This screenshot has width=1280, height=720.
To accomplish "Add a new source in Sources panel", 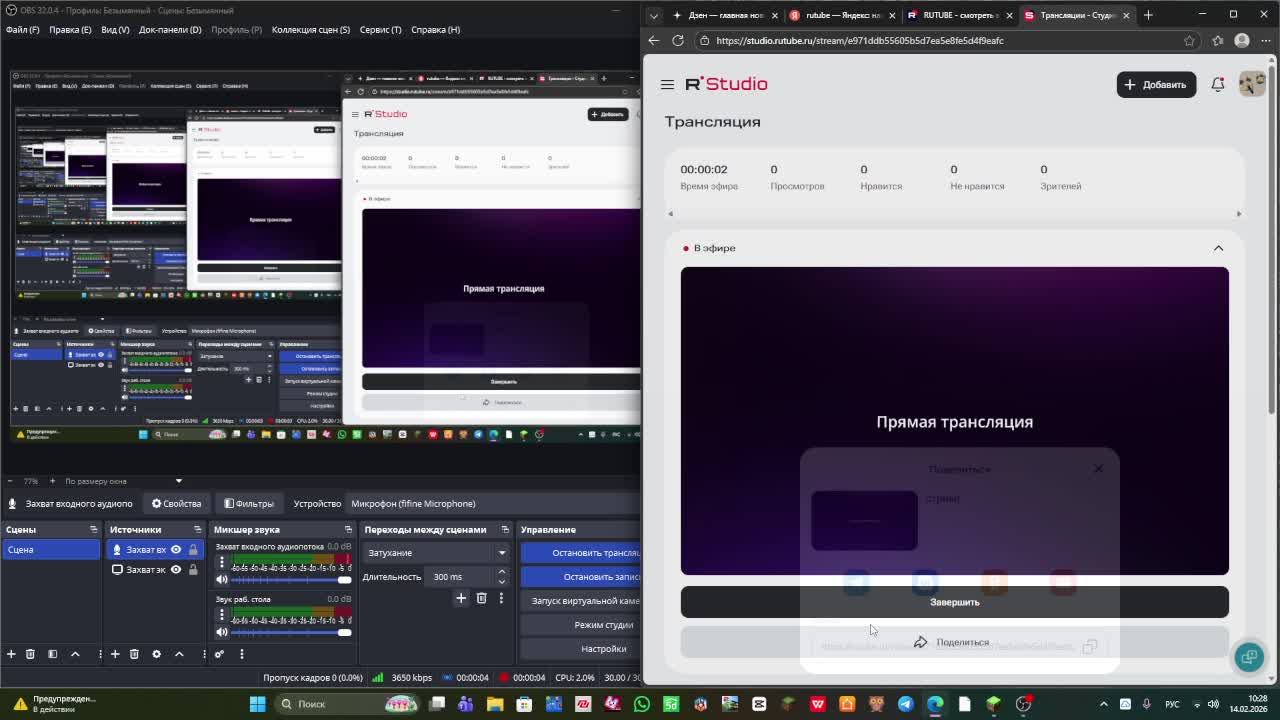I will [115, 654].
